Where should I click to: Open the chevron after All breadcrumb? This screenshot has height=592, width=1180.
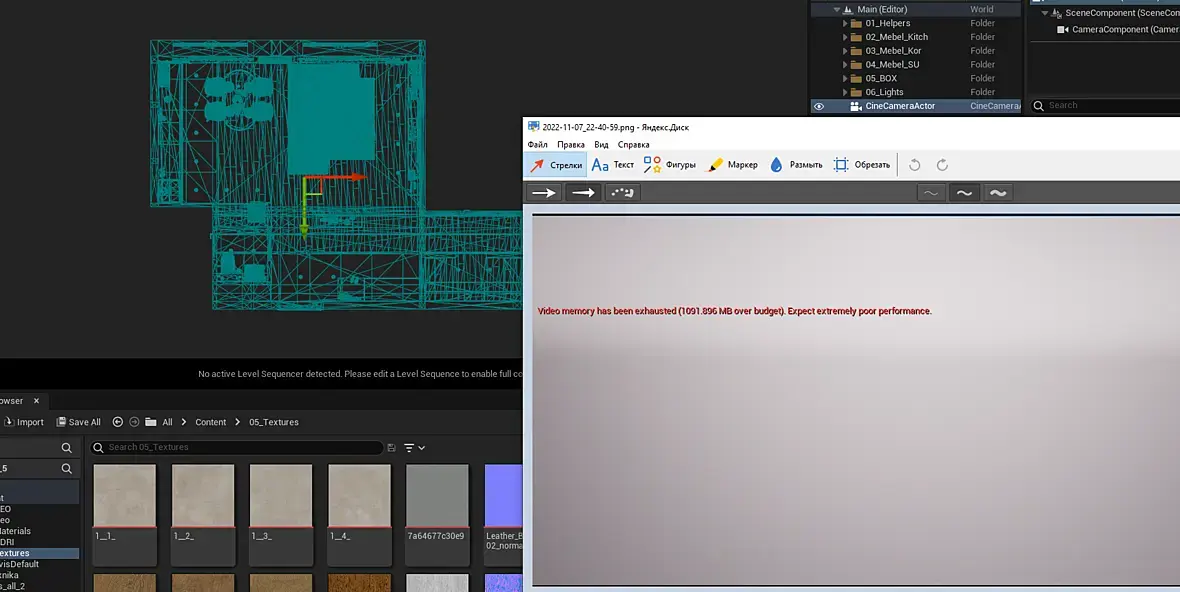tap(184, 422)
